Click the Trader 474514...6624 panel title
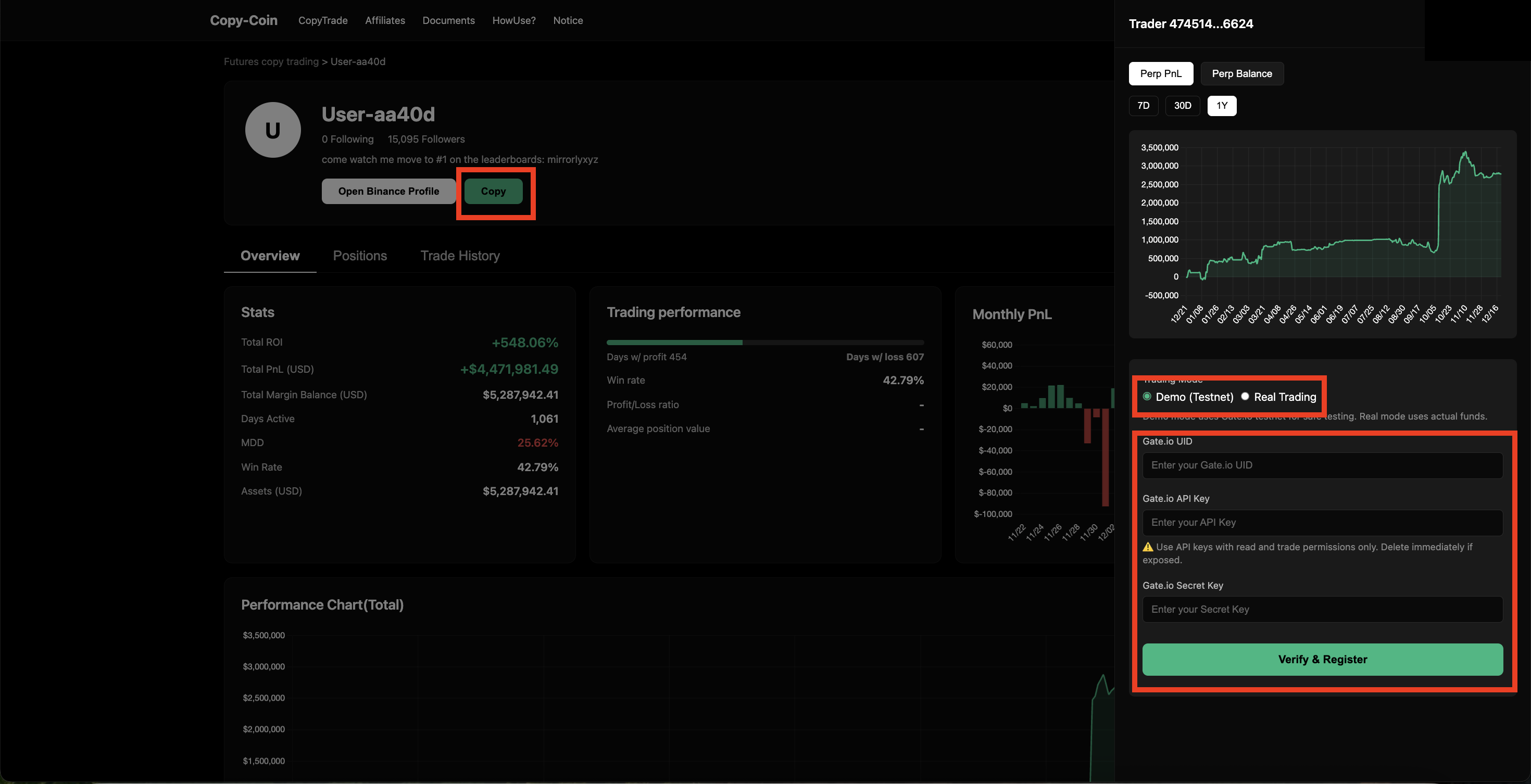This screenshot has width=1531, height=784. point(1191,24)
